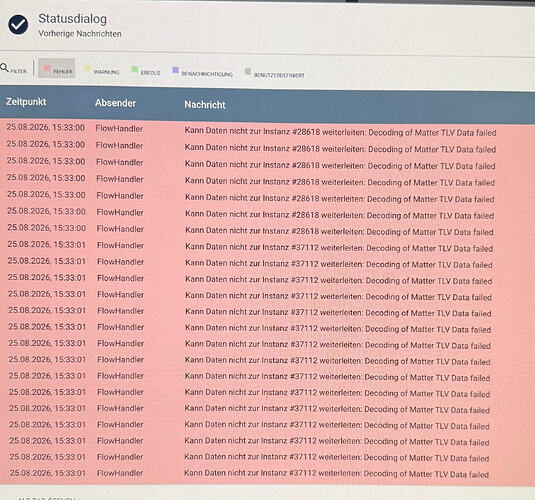Select the first error row in list
The image size is (535, 500).
coord(268,130)
